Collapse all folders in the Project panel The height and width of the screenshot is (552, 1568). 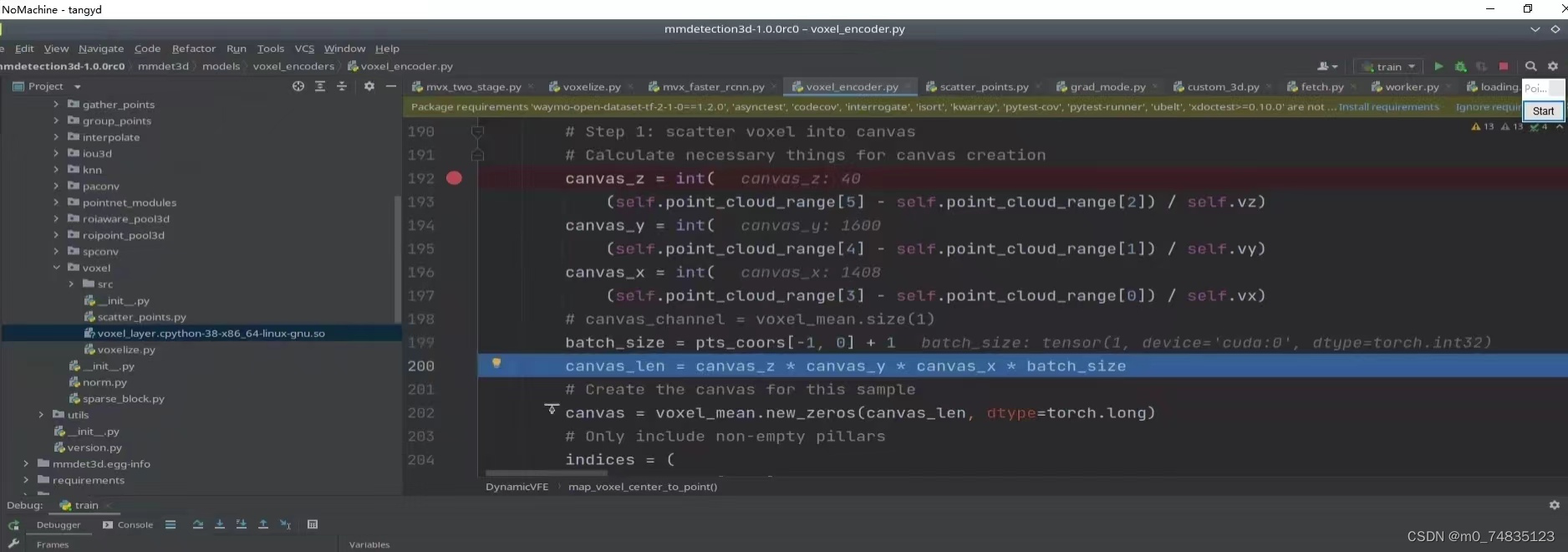click(x=342, y=86)
